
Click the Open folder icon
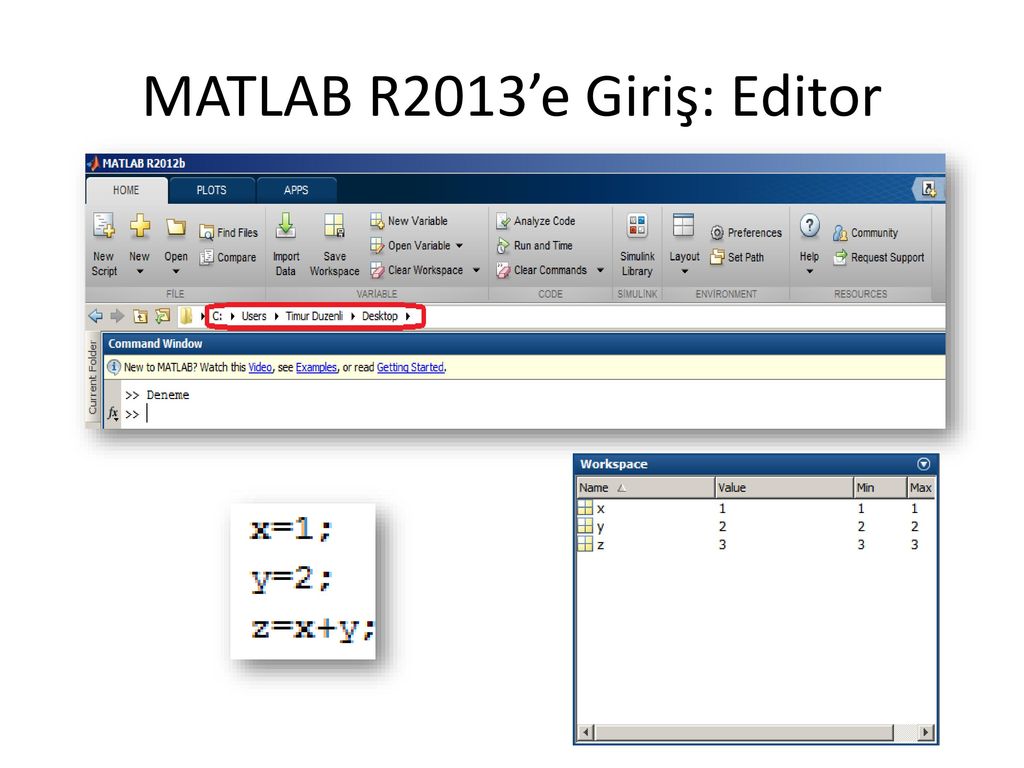(x=176, y=227)
